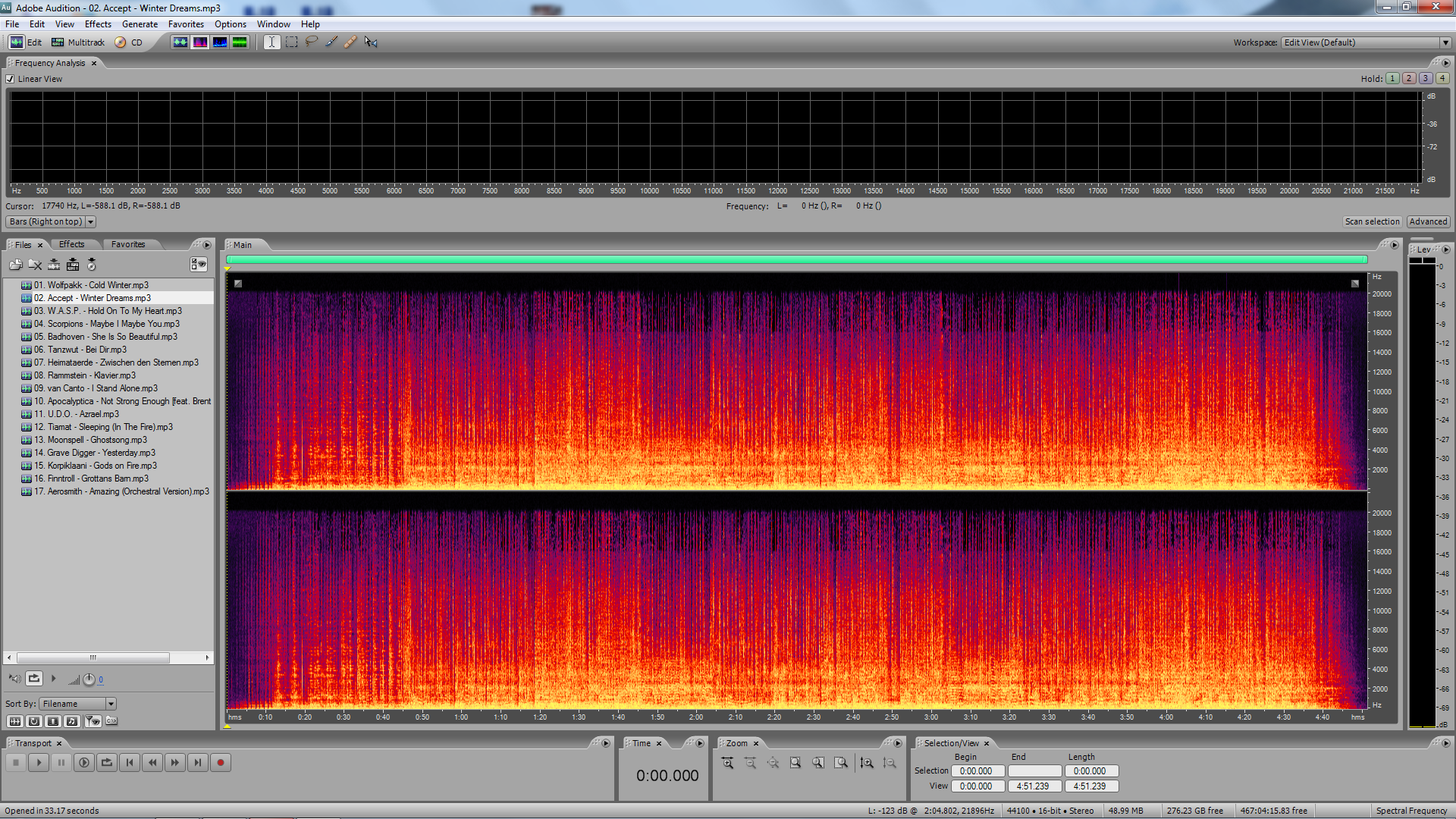Click the Files panel preview volume knob
This screenshot has width=1456, height=819.
tap(89, 679)
